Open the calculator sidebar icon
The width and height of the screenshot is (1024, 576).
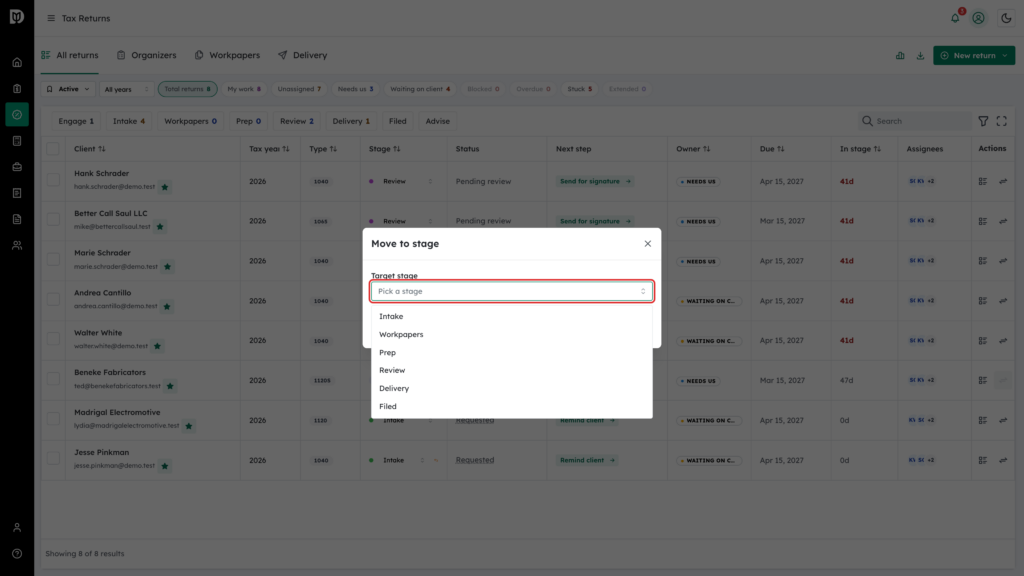[17, 141]
